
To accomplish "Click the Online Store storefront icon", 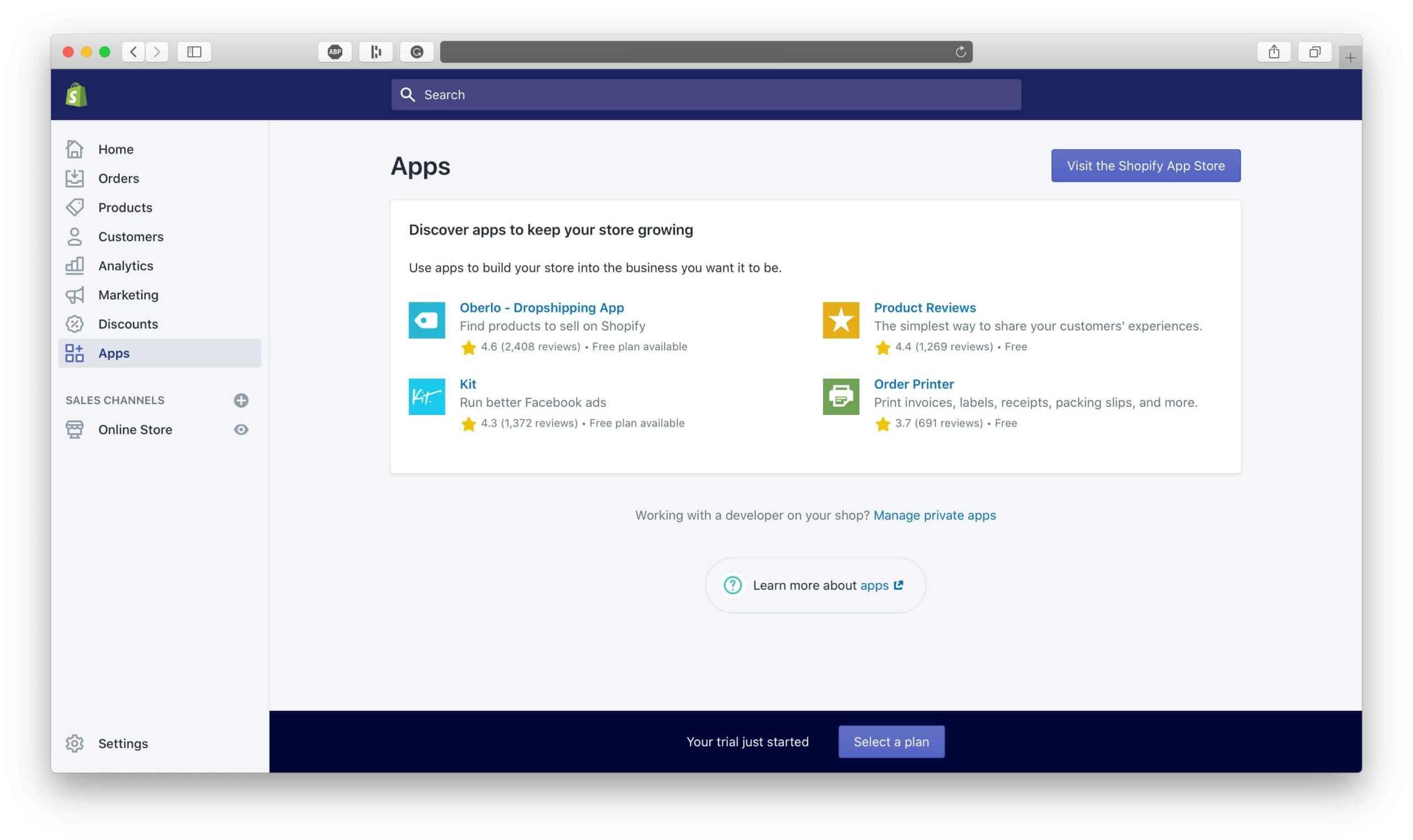I will pos(74,429).
